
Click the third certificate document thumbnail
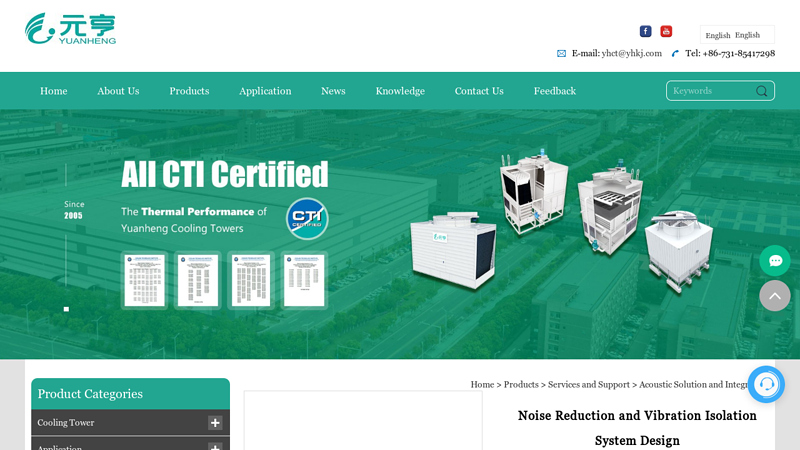point(251,280)
